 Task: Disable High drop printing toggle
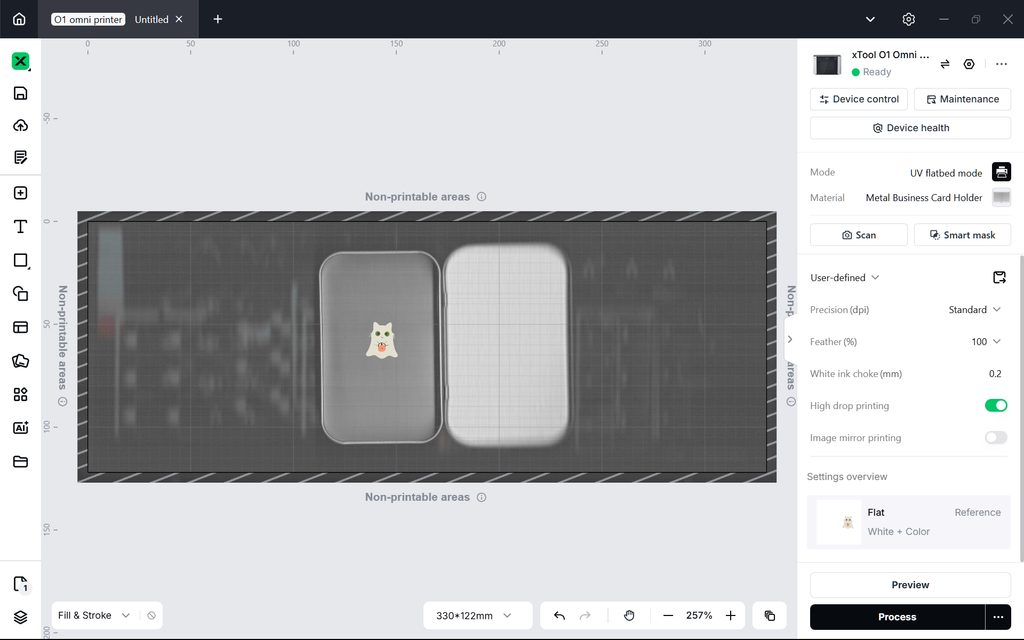(x=996, y=406)
